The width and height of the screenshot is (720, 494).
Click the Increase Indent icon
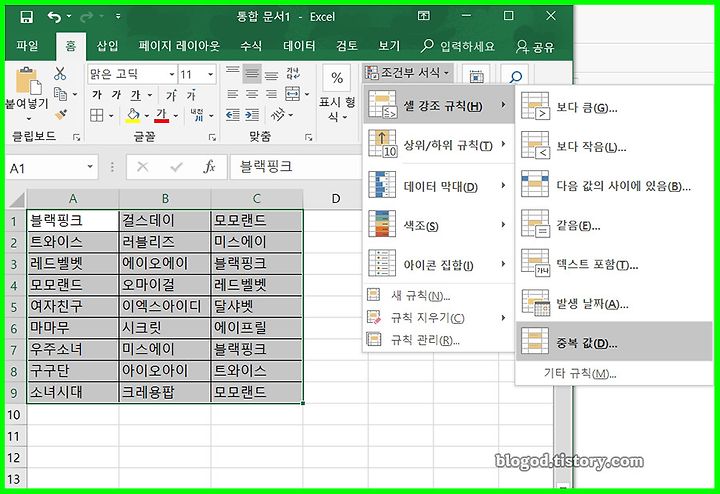click(252, 115)
